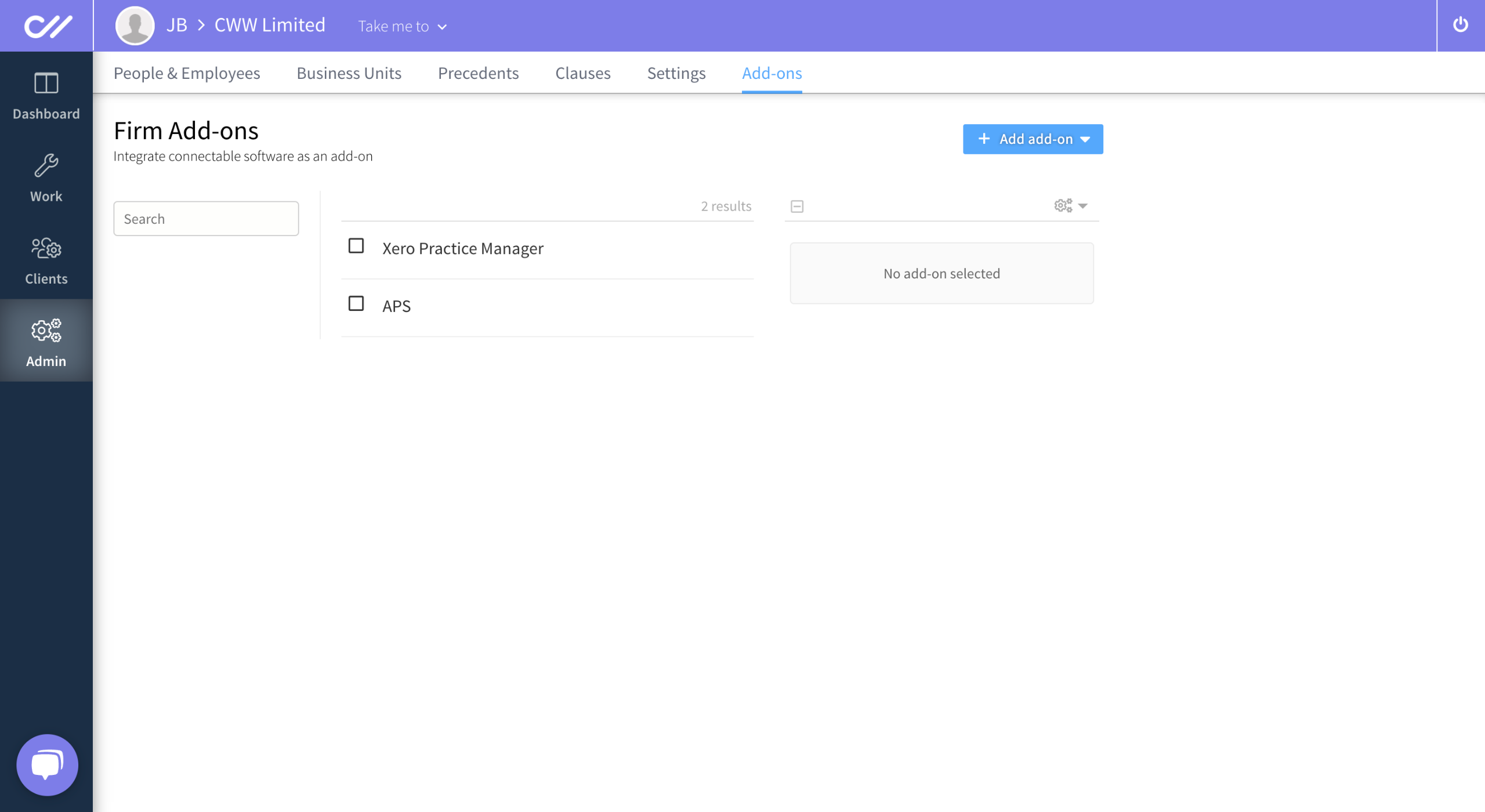Image resolution: width=1485 pixels, height=812 pixels.
Task: Click the power logout icon
Action: (1460, 25)
